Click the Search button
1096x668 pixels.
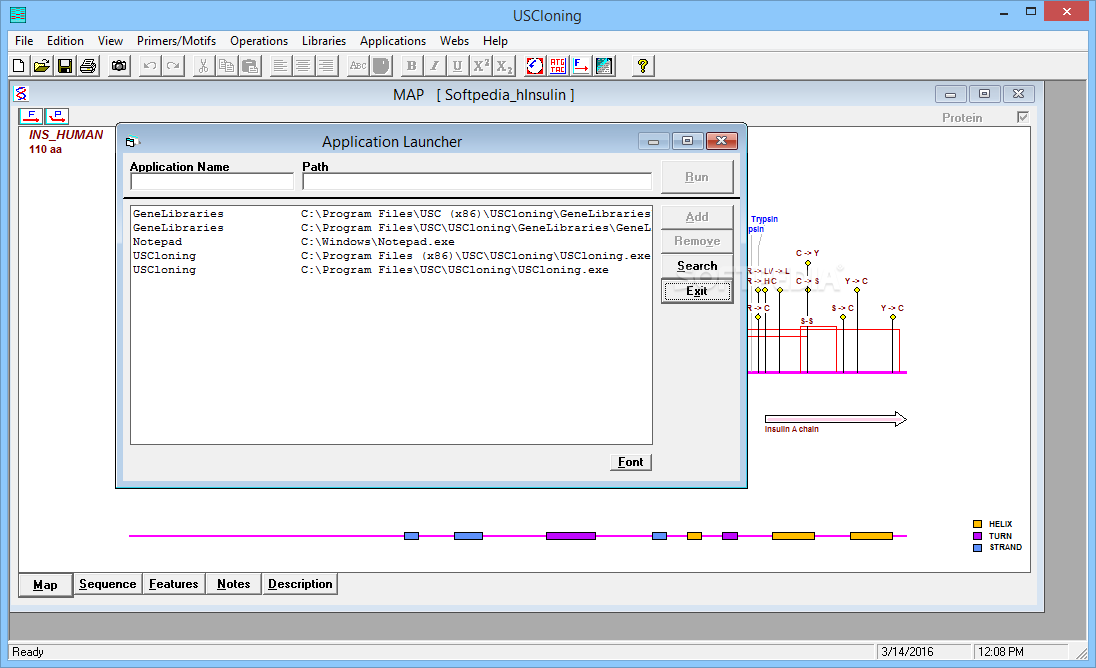click(697, 266)
